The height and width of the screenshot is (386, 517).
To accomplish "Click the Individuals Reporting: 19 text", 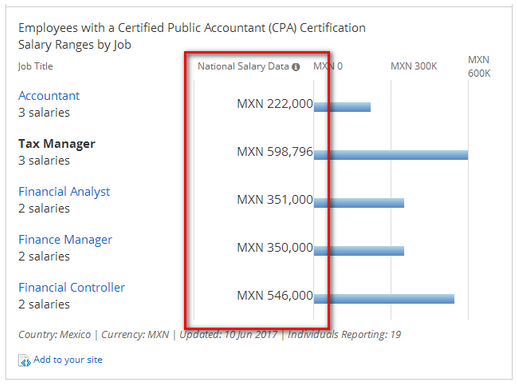I will pos(344,334).
